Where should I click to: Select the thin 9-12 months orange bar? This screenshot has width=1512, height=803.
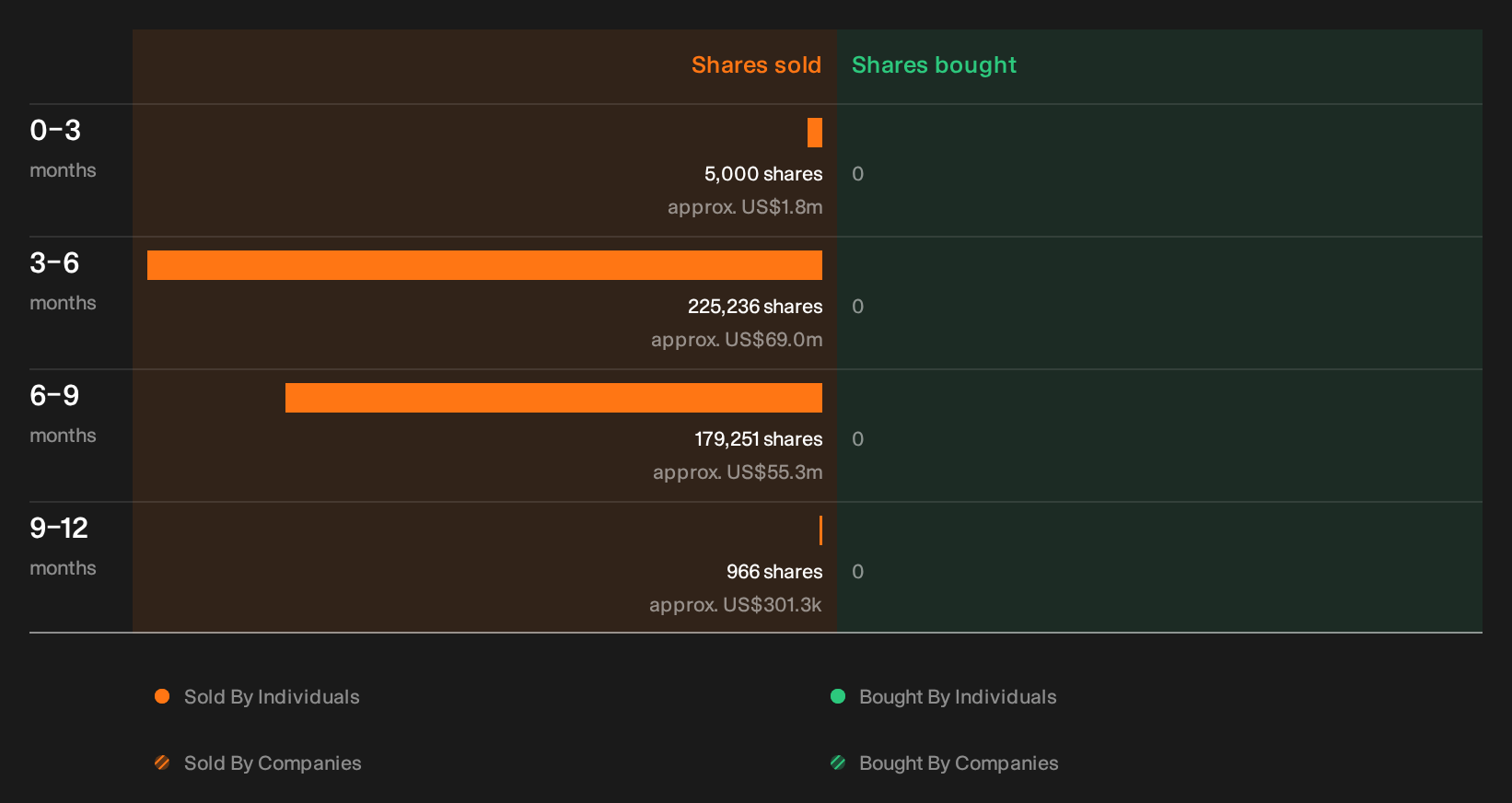820,530
